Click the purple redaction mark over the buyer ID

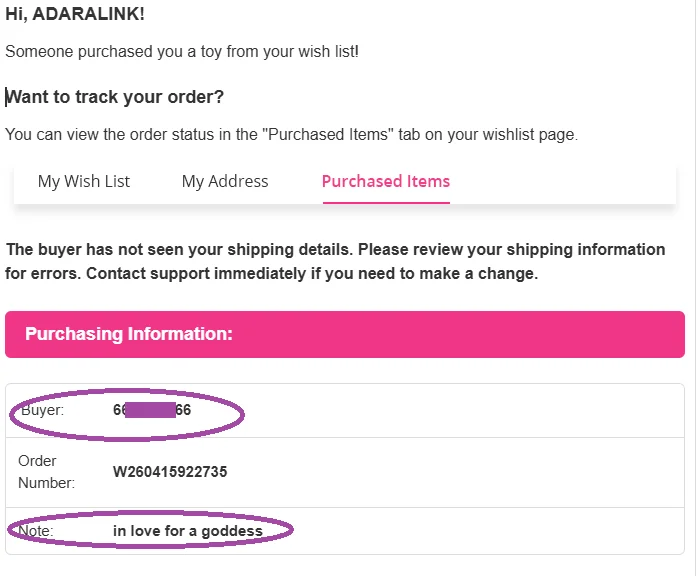coord(151,410)
